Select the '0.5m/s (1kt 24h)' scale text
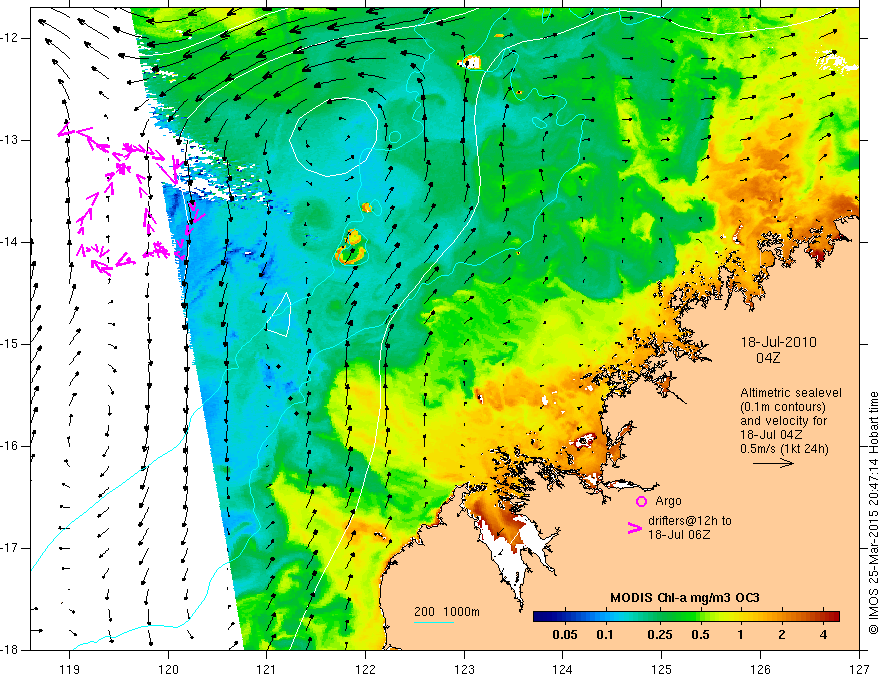 tap(784, 448)
